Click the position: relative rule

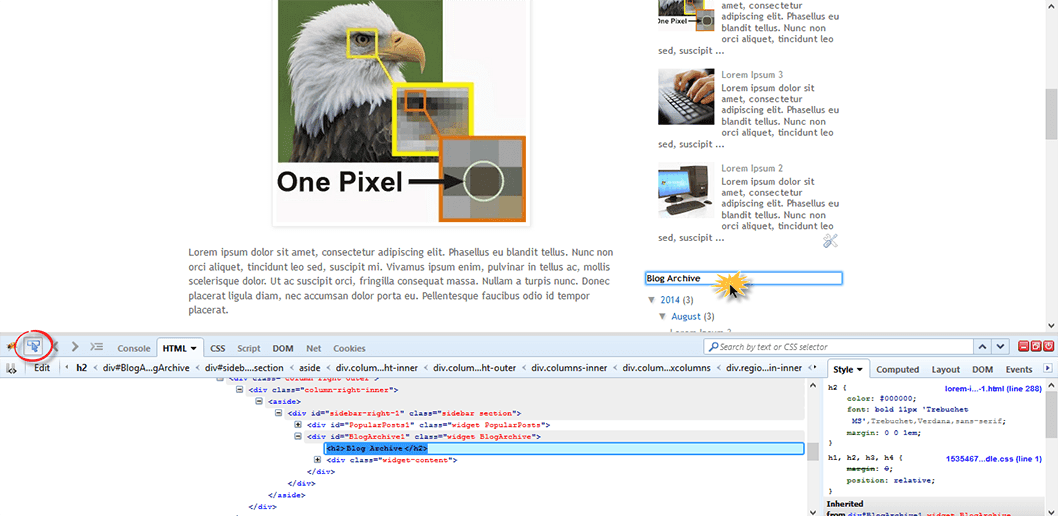(x=890, y=480)
